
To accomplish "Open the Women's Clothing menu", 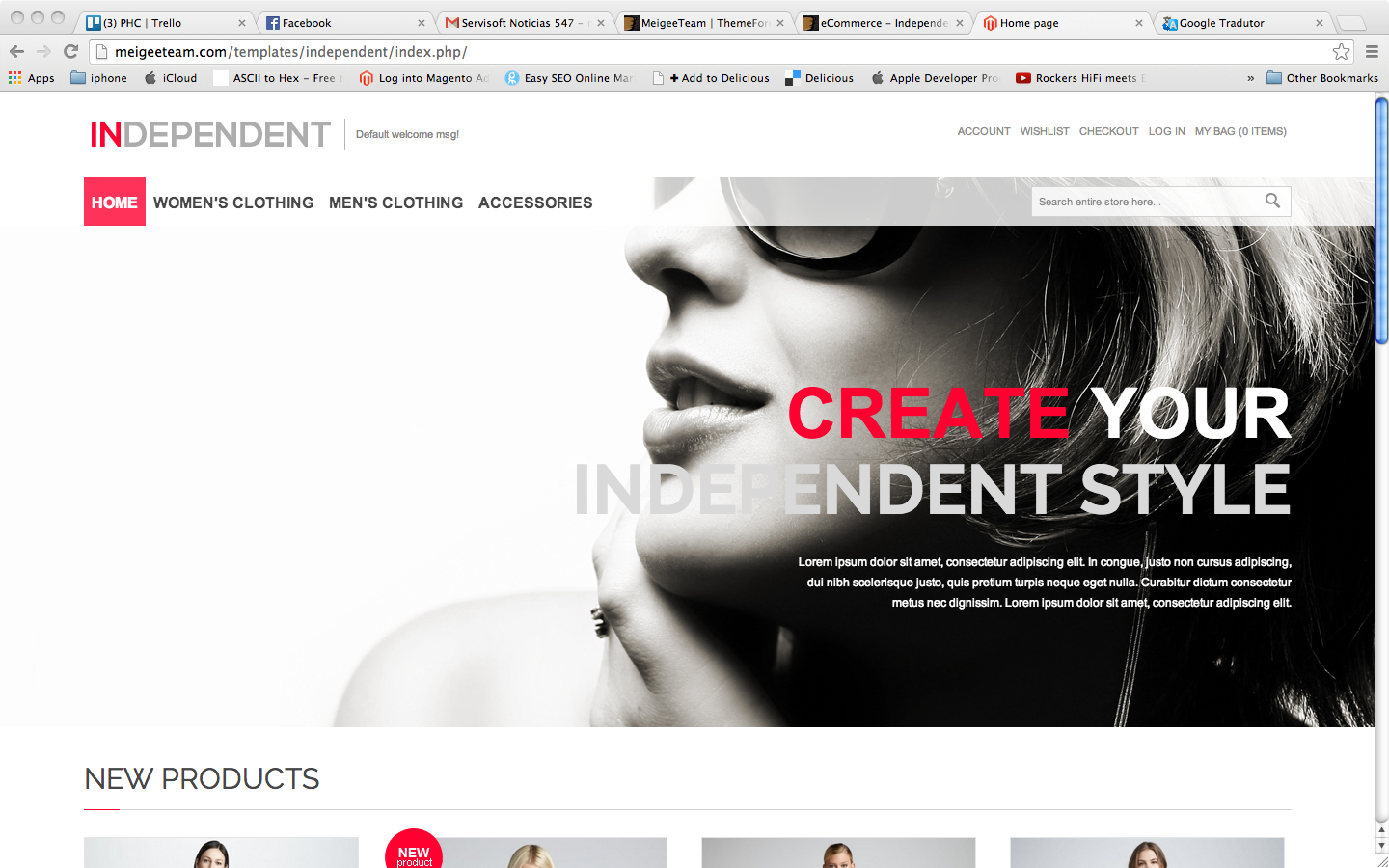I will (x=233, y=203).
